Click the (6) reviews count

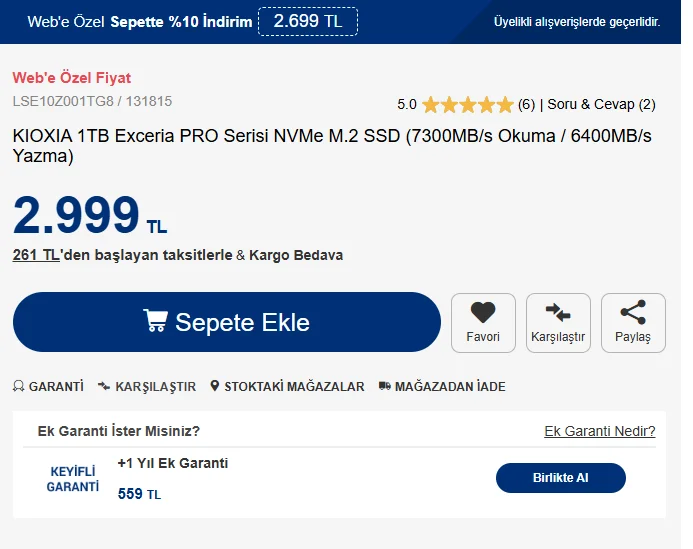(x=526, y=104)
